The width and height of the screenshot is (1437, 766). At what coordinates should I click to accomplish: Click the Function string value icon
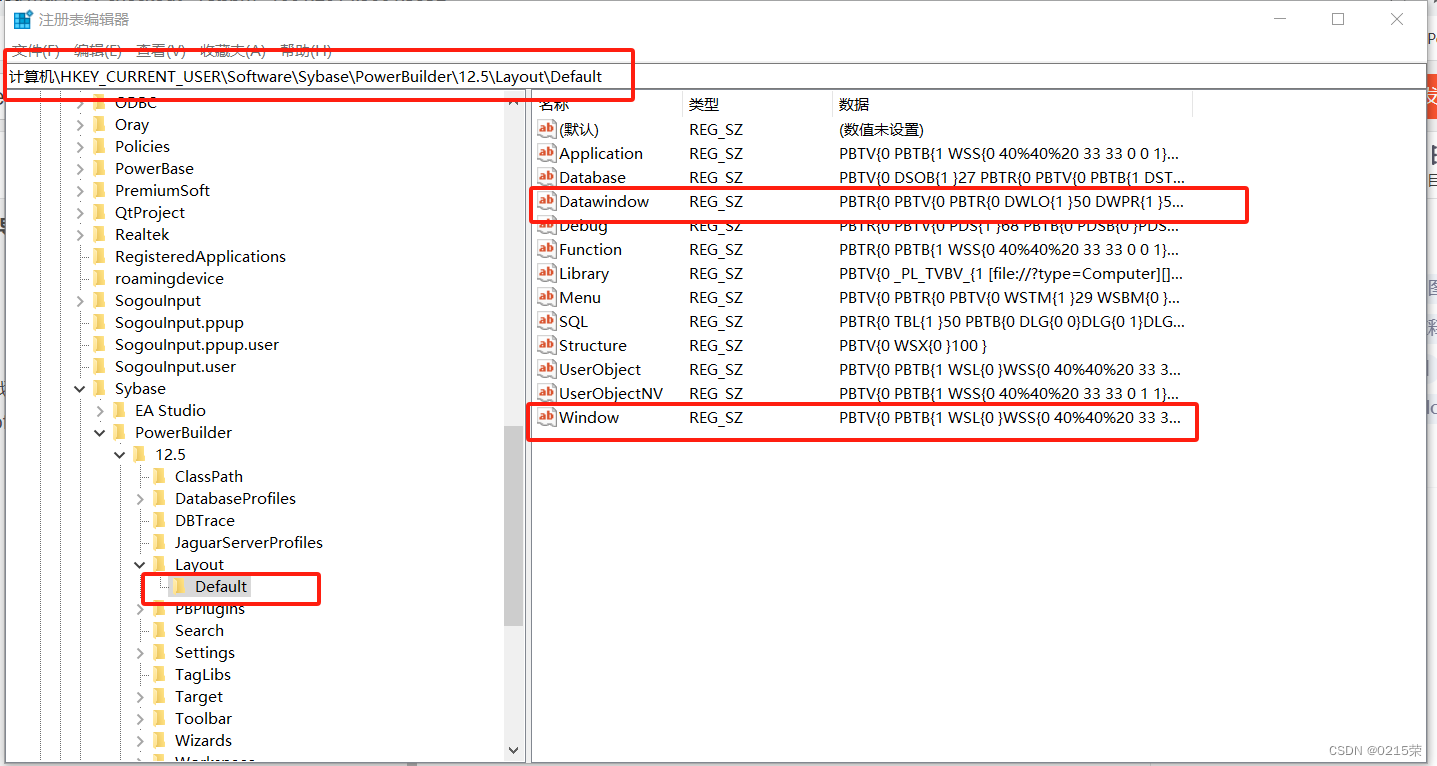[546, 249]
